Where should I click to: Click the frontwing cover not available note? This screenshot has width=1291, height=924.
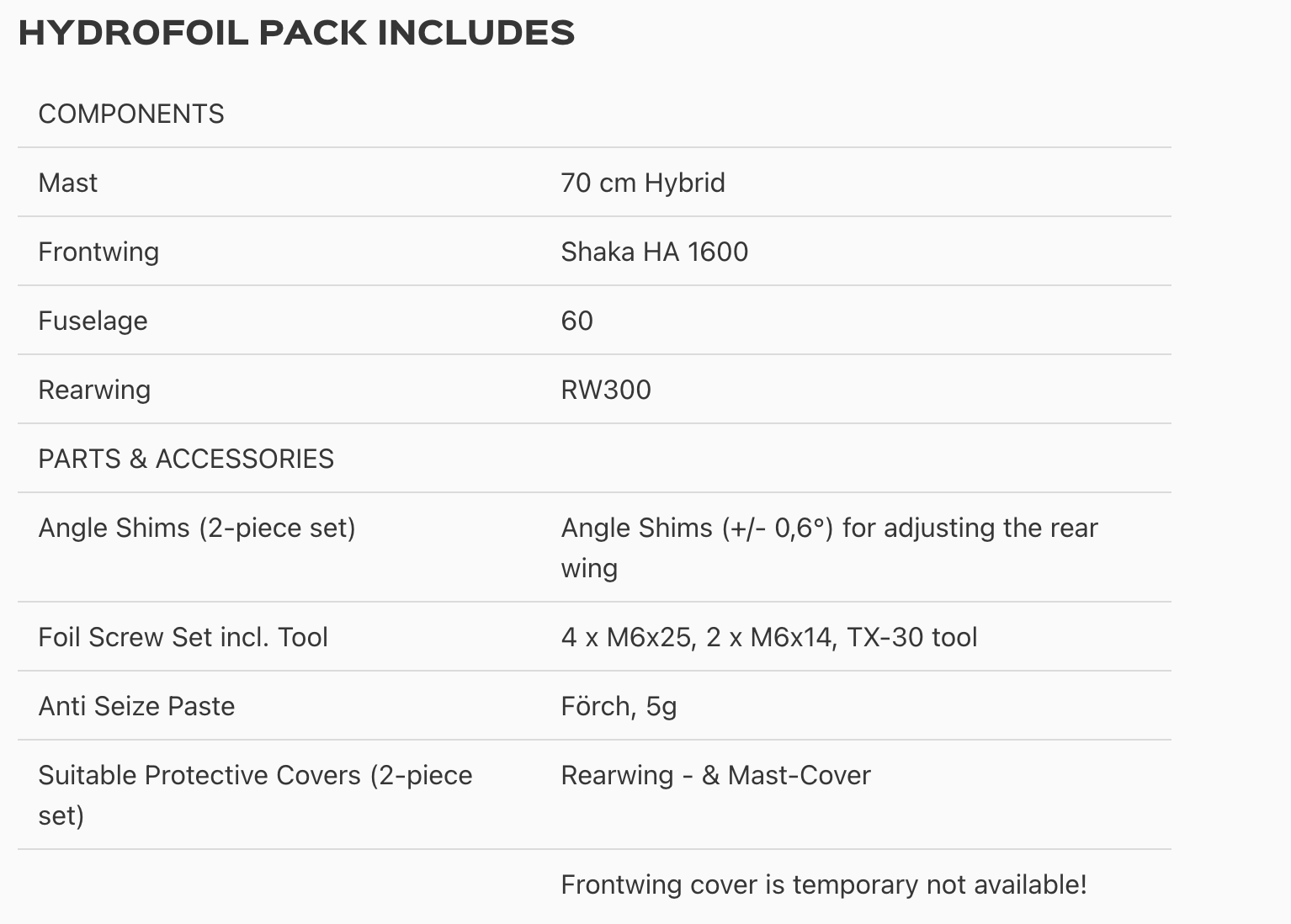(823, 884)
